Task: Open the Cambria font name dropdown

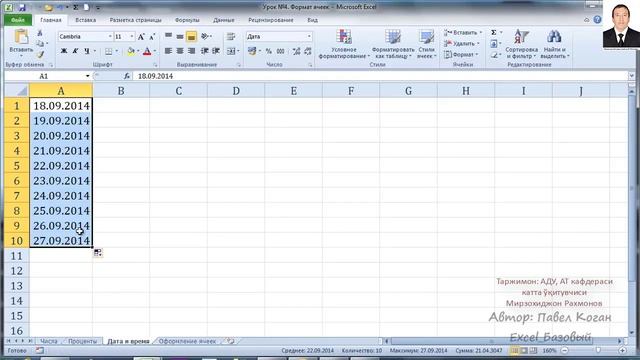Action: 110,37
